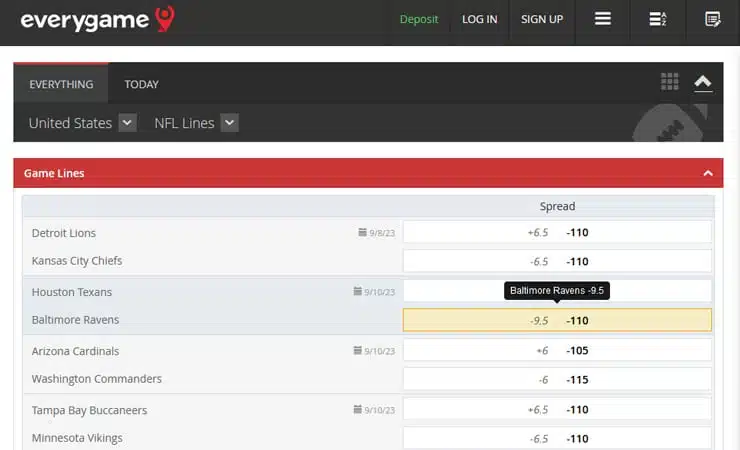Click the Houston Texans team name
The height and width of the screenshot is (450, 740).
72,292
